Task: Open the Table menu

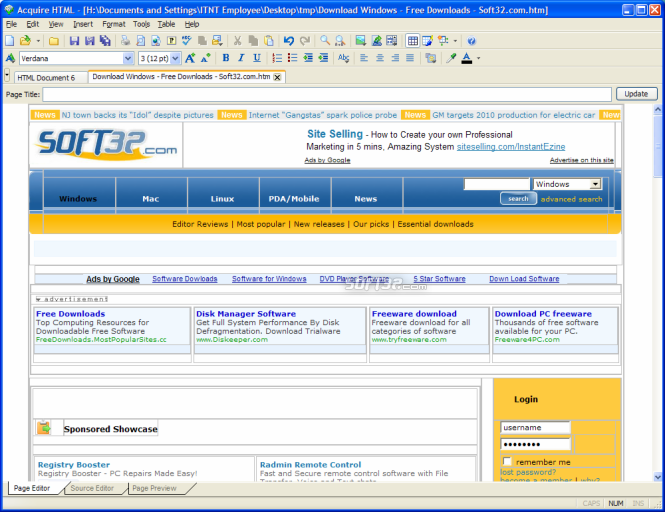Action: 166,24
